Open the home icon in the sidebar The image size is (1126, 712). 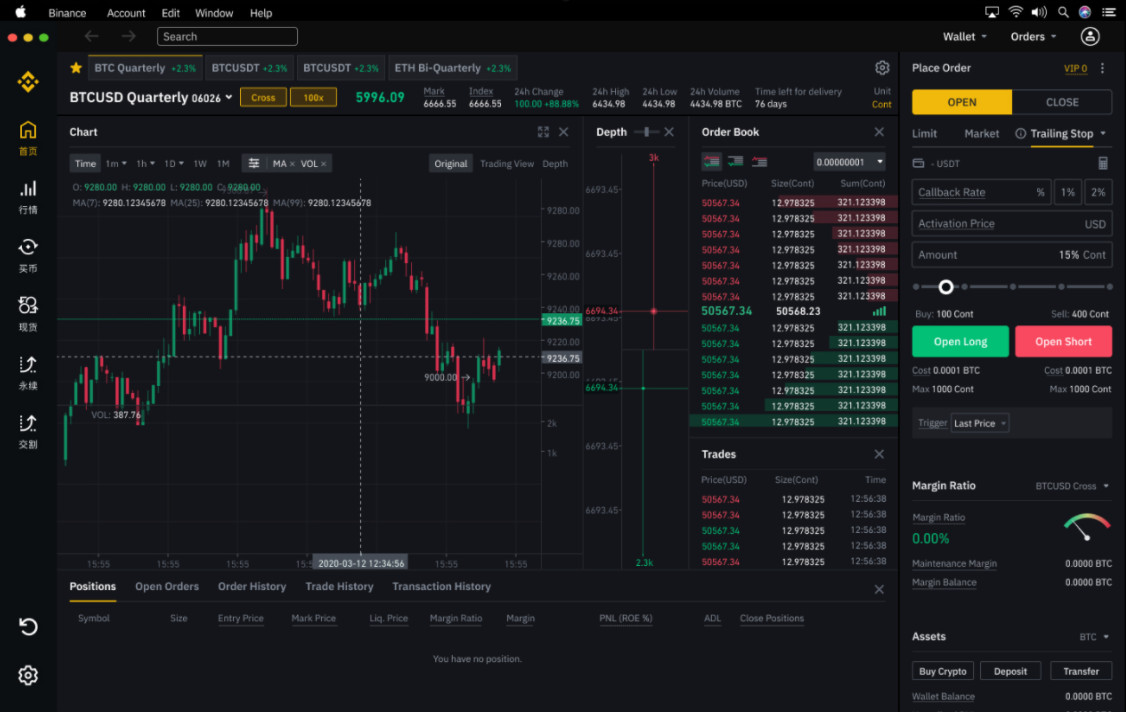click(28, 130)
